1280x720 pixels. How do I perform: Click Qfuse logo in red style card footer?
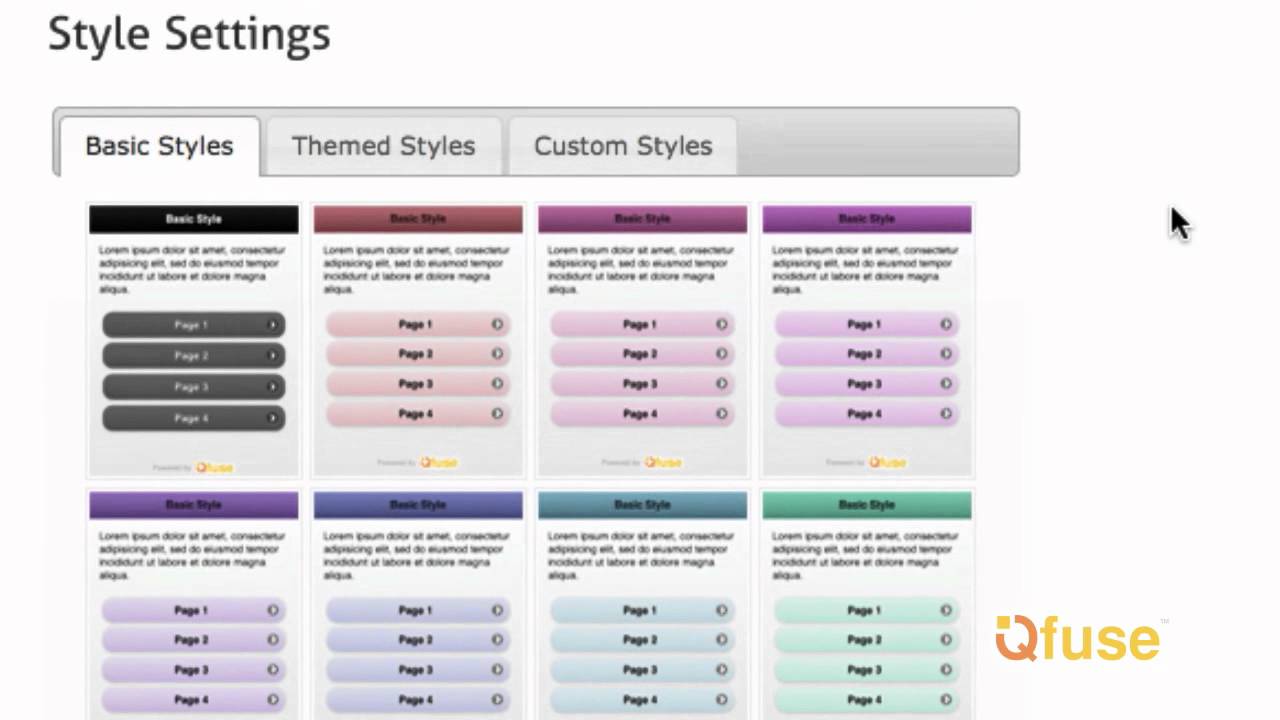point(438,462)
